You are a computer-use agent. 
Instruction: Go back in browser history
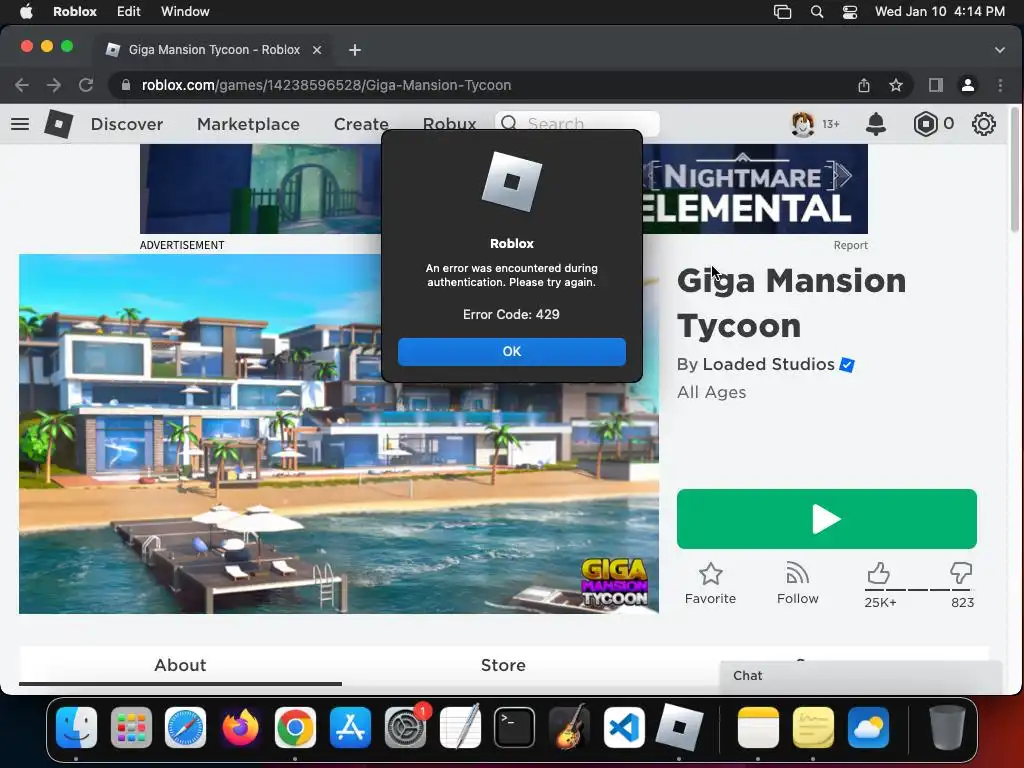22,85
